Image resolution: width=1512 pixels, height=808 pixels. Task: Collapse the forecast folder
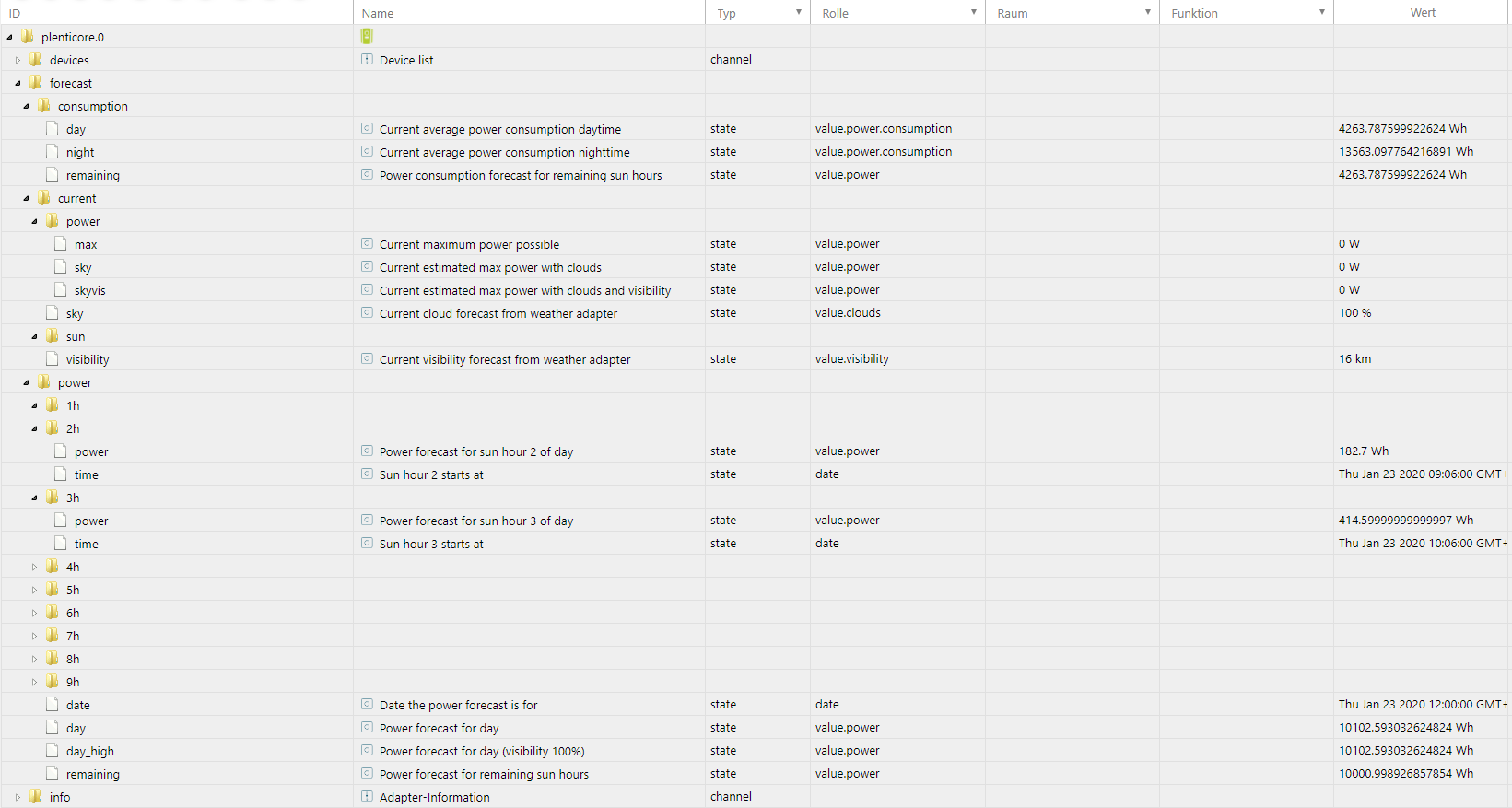pos(18,83)
